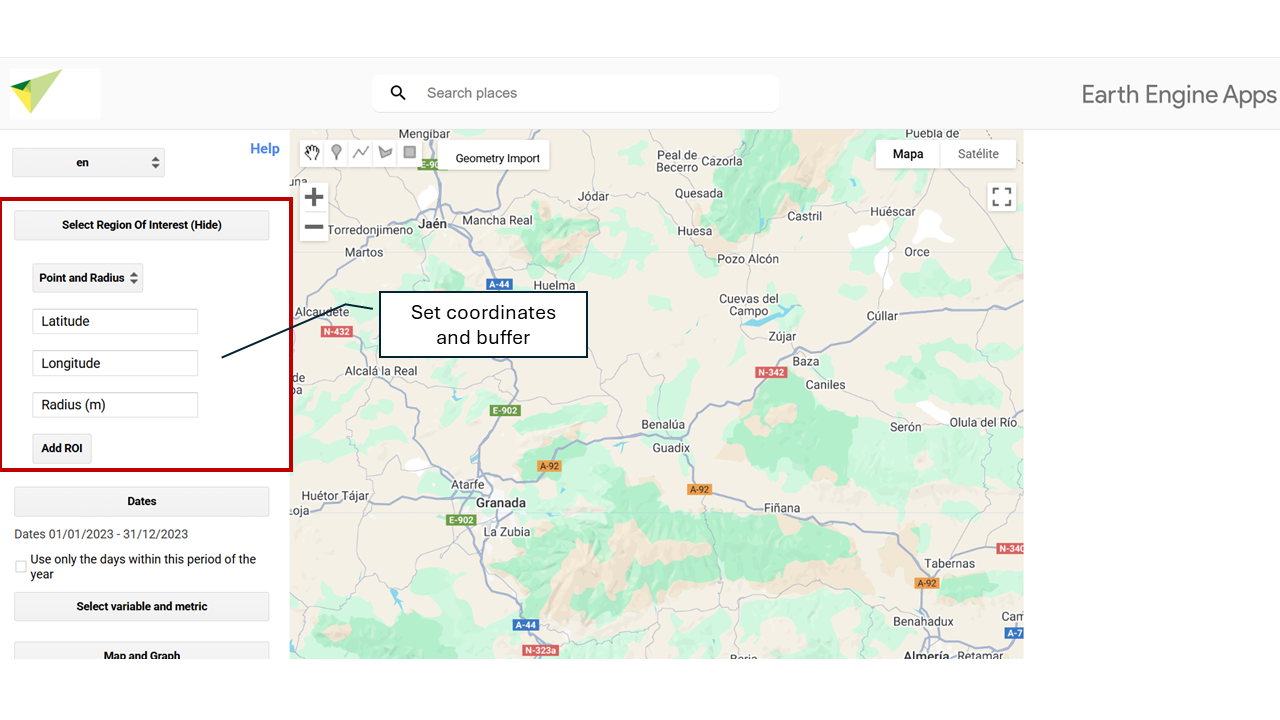The image size is (1280, 720).
Task: Select the polygon shape drawing tool
Action: pyautogui.click(x=385, y=153)
